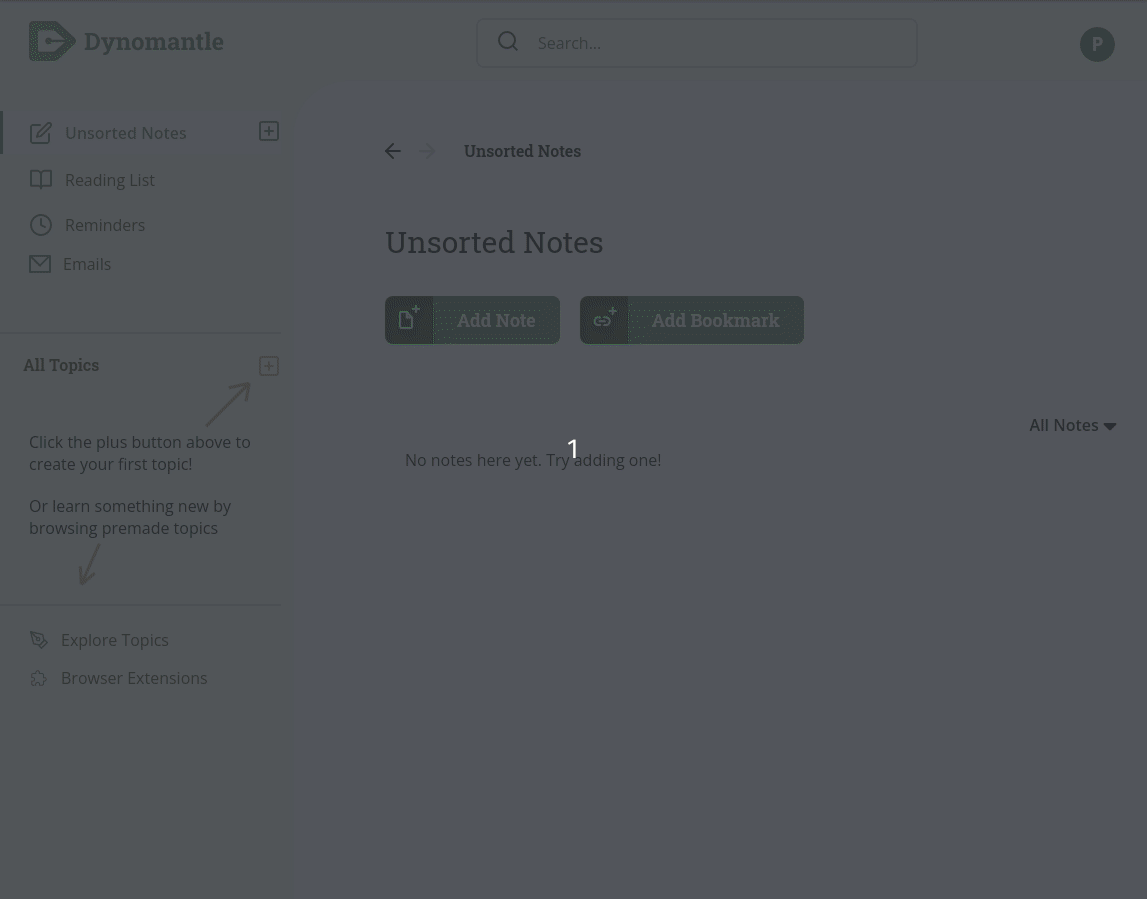This screenshot has width=1147, height=899.
Task: Click 'Click the plus button above' hint
Action: pos(140,453)
